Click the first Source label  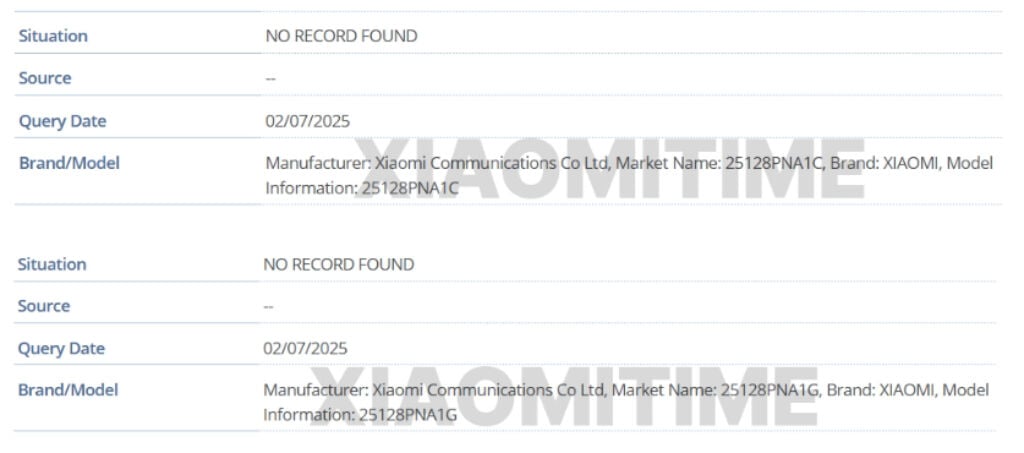click(45, 78)
